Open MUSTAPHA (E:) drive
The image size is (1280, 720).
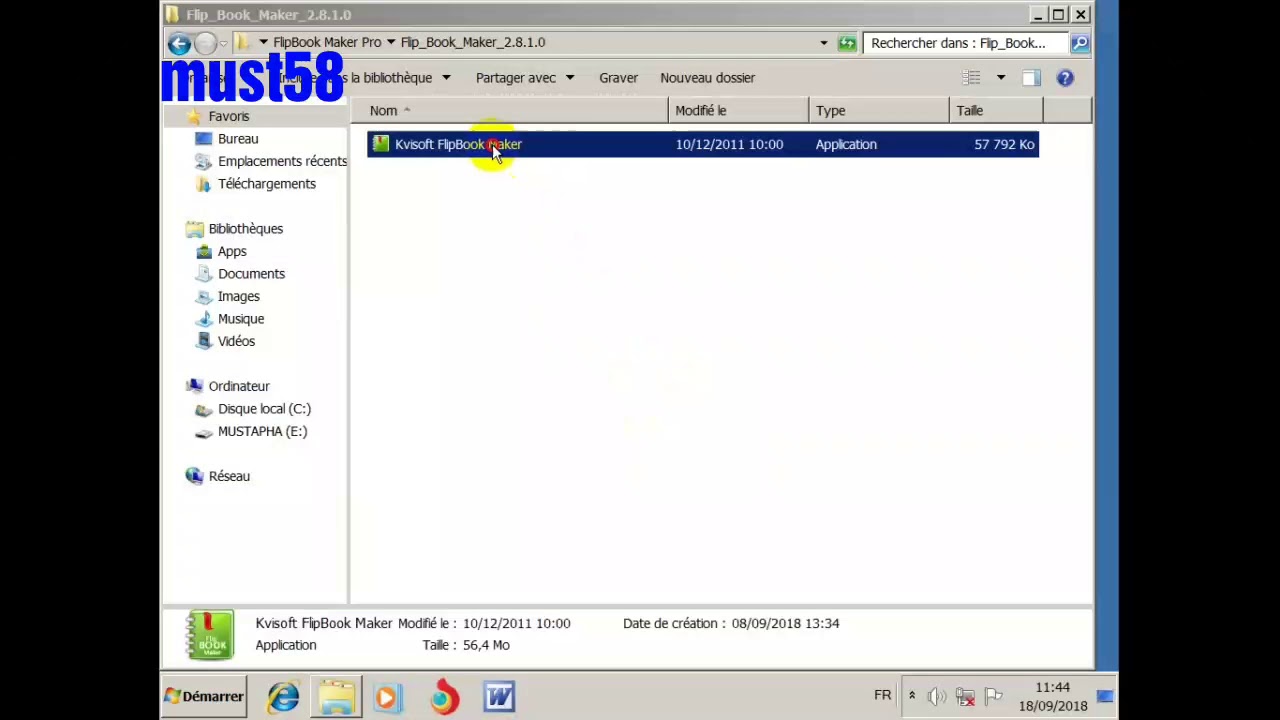pos(262,432)
